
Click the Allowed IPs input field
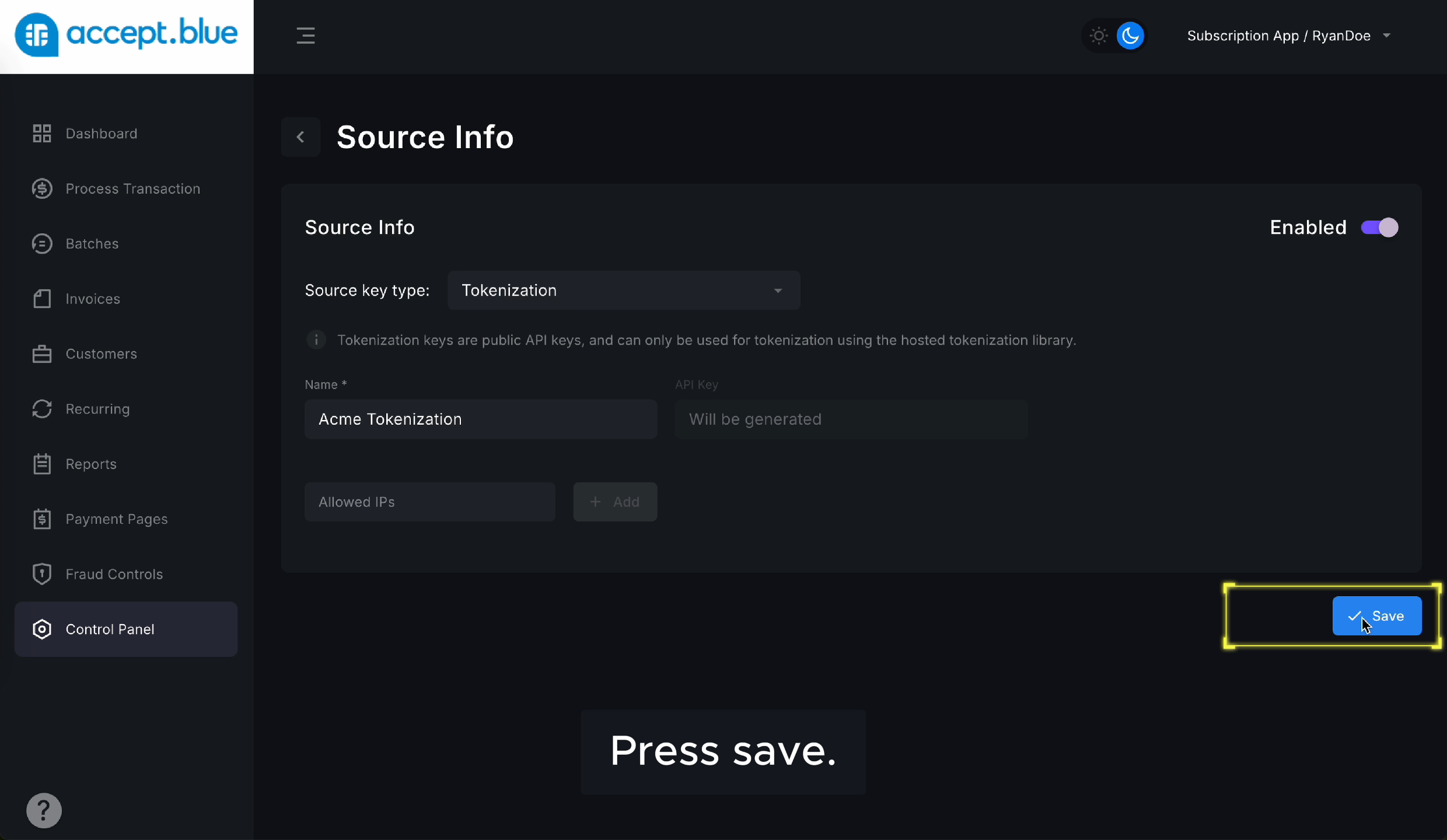[x=430, y=501]
